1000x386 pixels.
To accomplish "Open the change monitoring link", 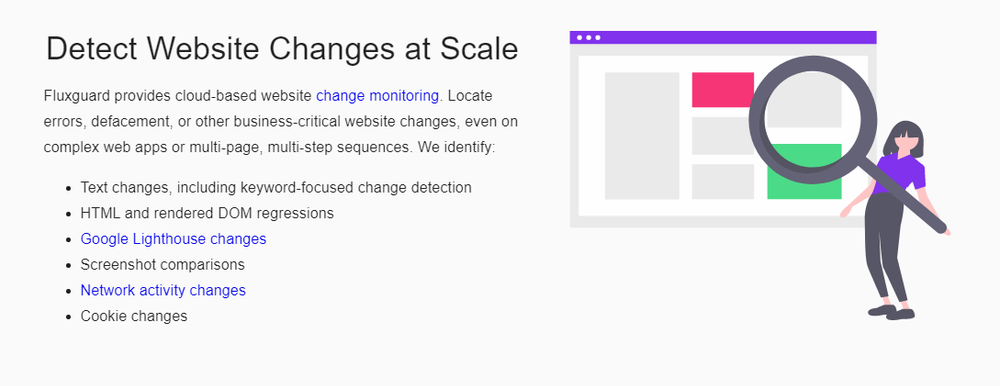I will pyautogui.click(x=378, y=96).
